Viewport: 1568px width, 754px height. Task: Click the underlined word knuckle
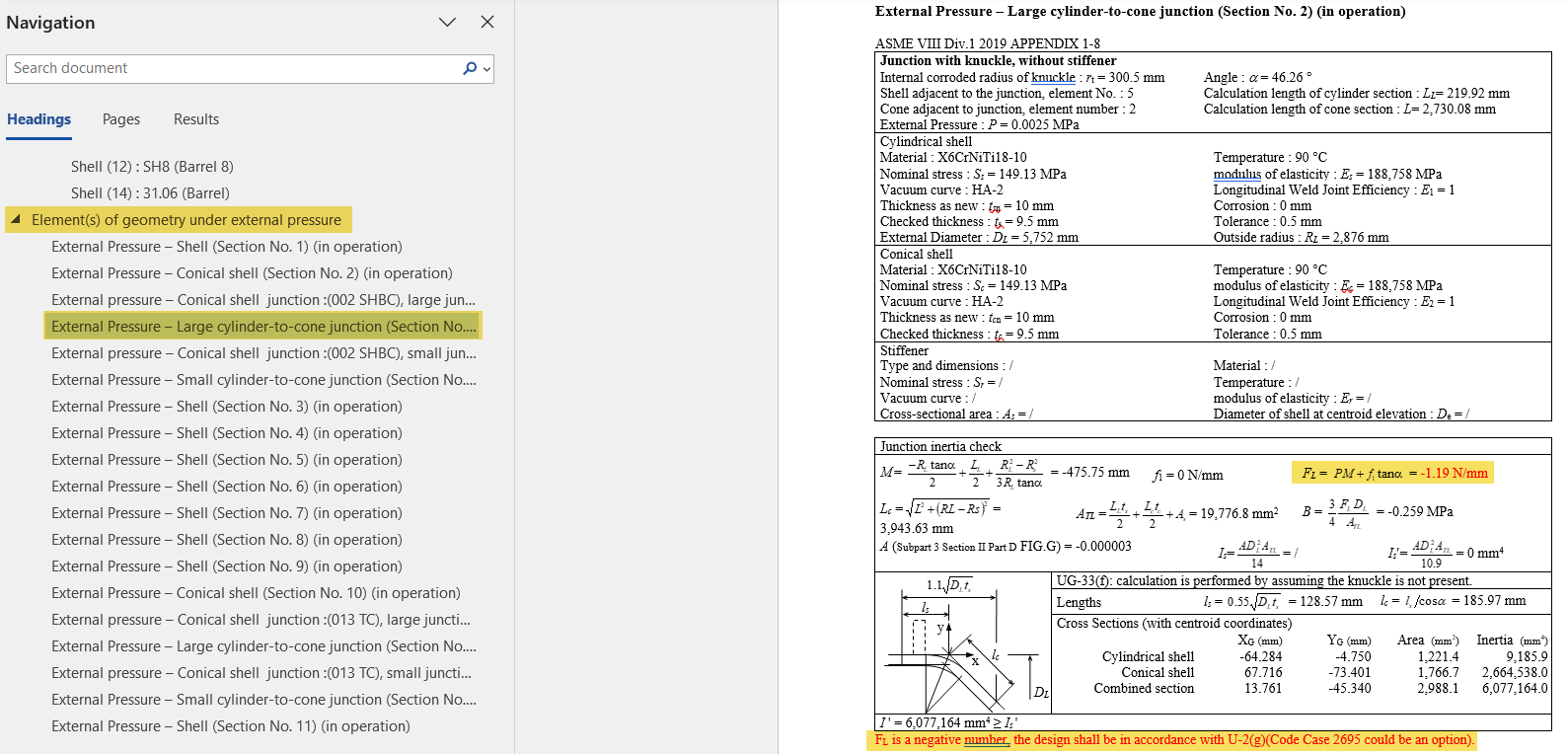click(x=1053, y=77)
